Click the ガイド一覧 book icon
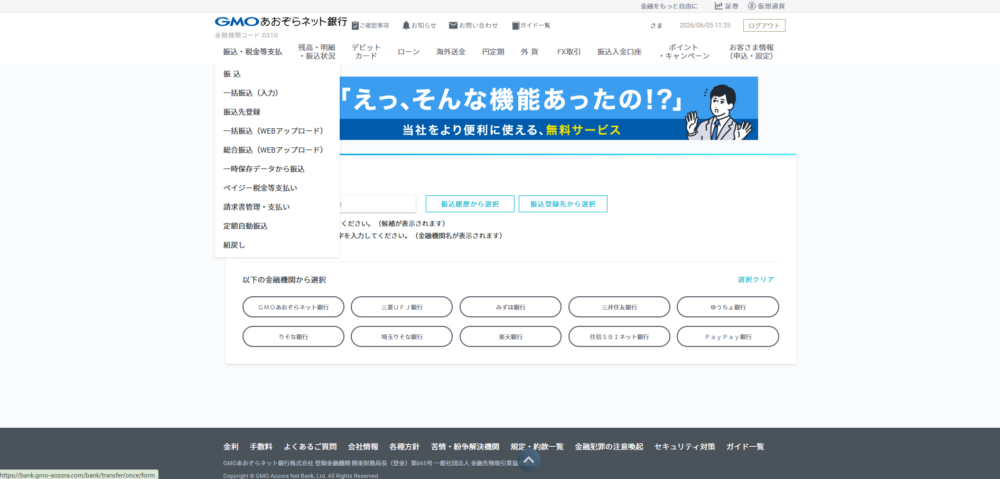Viewport: 1000px width, 479px height. pos(515,26)
